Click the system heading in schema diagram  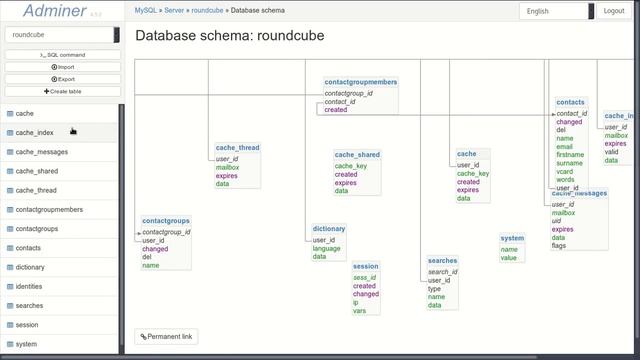(512, 238)
